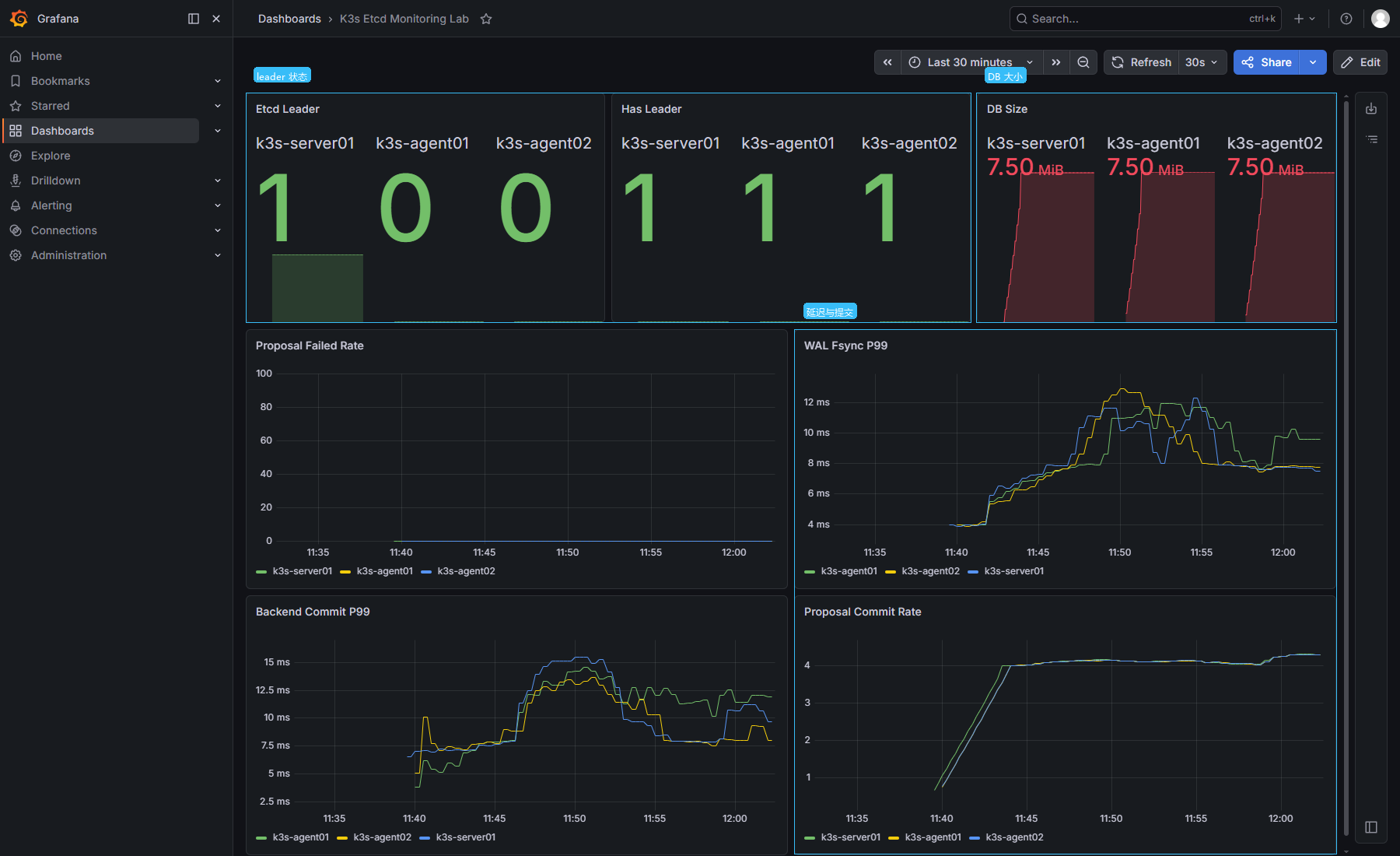Click the Has Leader panel title
Image resolution: width=1400 pixels, height=856 pixels.
point(651,109)
